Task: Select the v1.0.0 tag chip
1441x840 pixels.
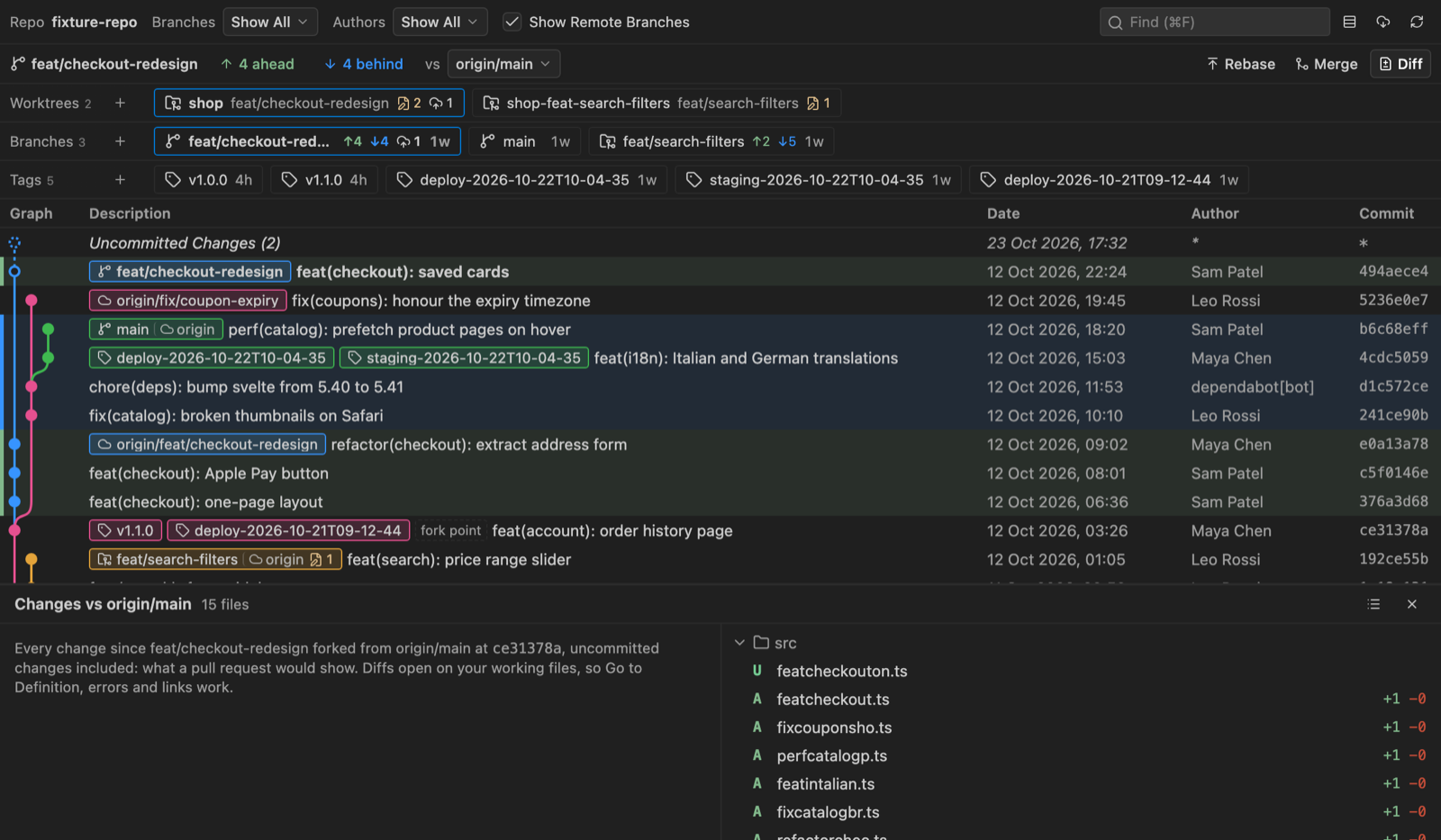Action: point(208,180)
